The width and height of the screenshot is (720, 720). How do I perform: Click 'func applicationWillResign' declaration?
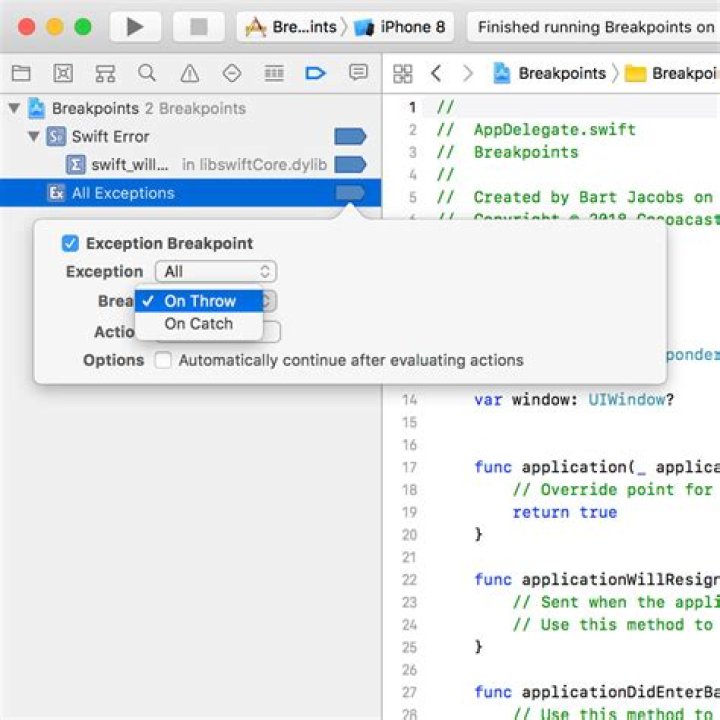pos(597,579)
